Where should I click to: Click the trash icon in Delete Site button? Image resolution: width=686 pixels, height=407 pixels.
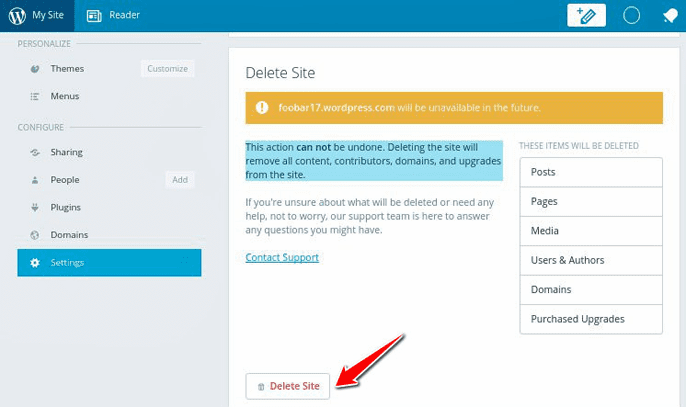[x=261, y=386]
